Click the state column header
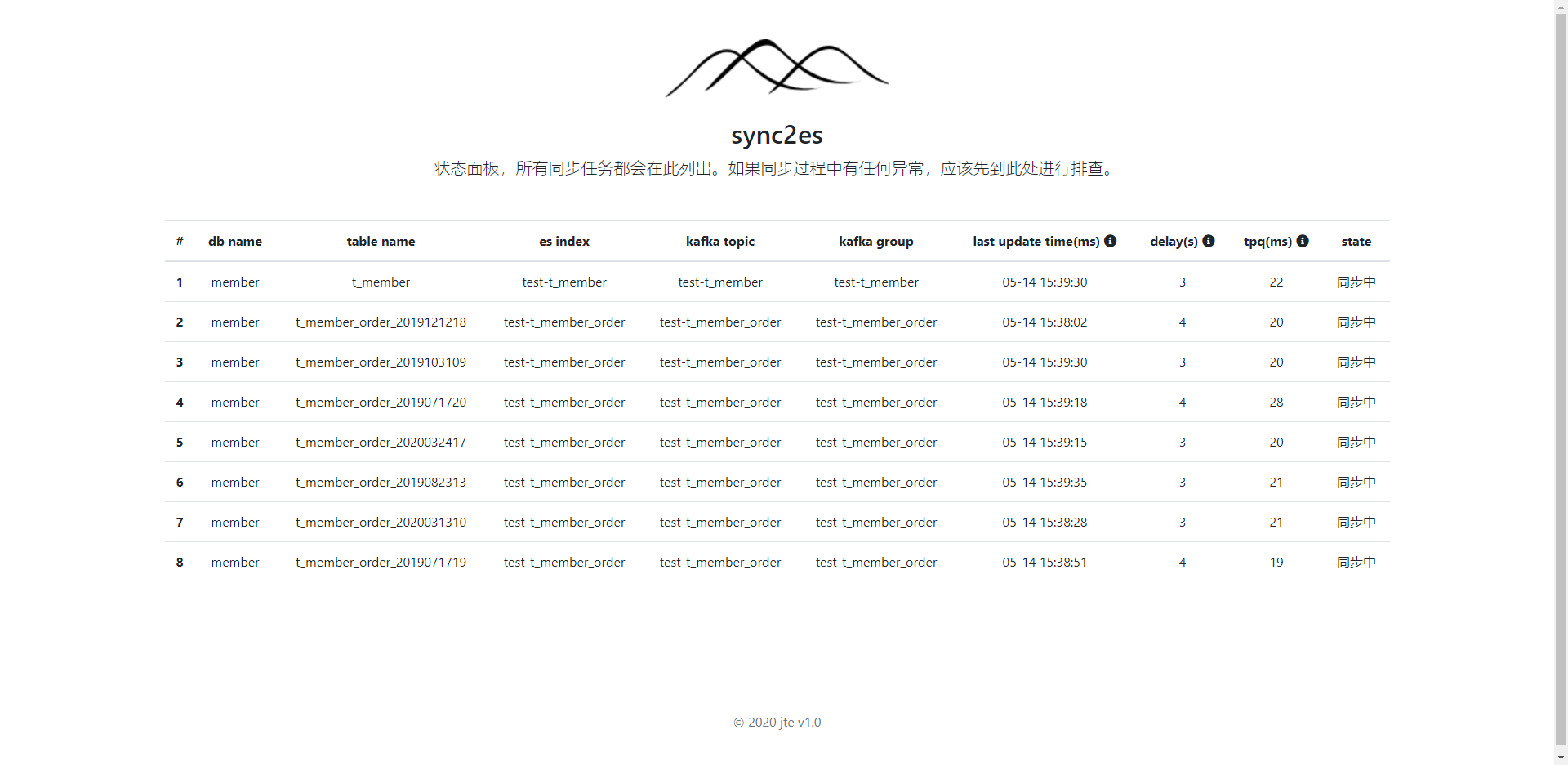The image size is (1568, 765). click(x=1356, y=242)
